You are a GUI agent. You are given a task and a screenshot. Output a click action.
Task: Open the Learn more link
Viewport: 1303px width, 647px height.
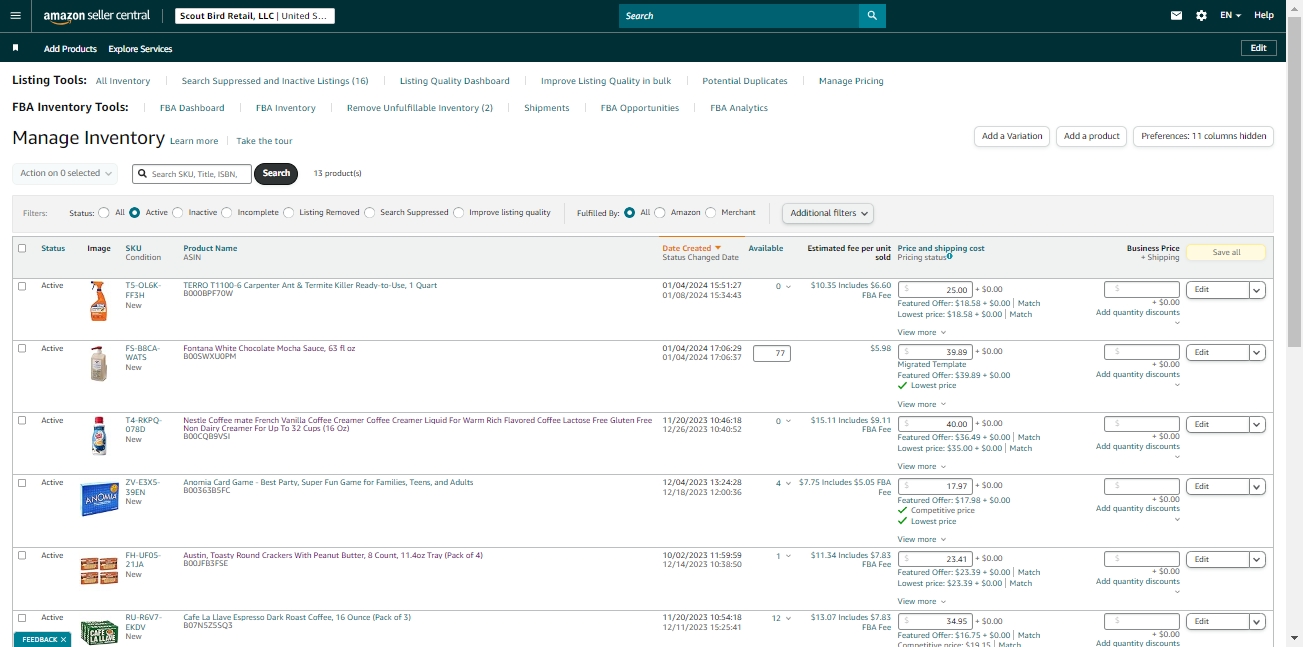pyautogui.click(x=194, y=141)
